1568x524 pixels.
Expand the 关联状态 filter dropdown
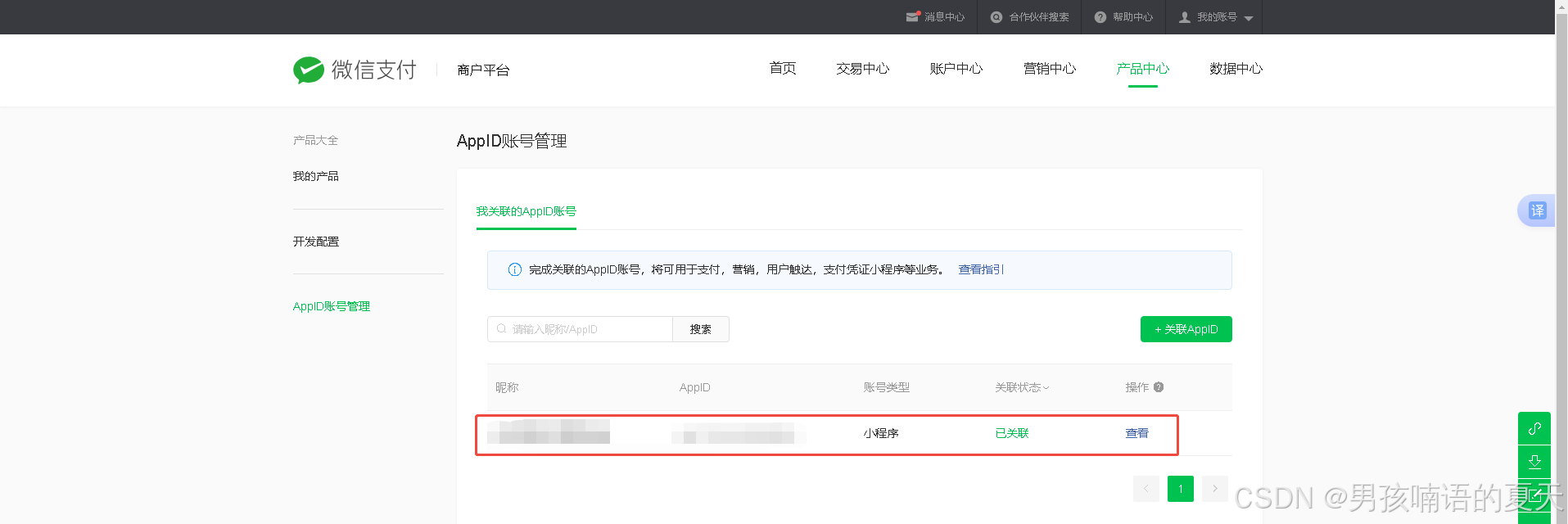click(1022, 387)
